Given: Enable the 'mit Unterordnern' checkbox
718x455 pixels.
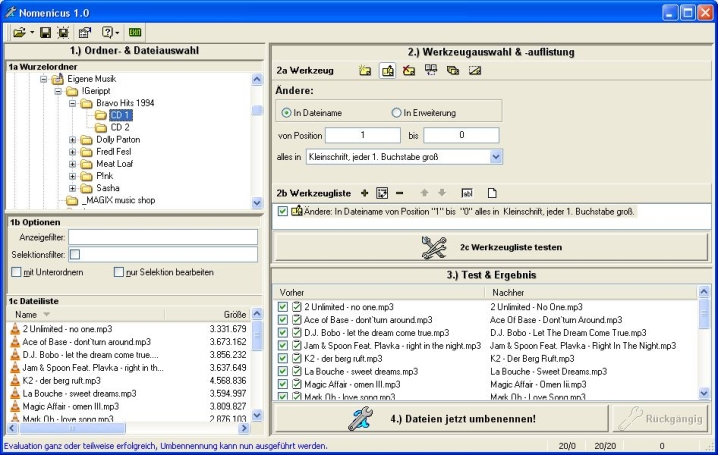Looking at the screenshot, I should pyautogui.click(x=15, y=271).
